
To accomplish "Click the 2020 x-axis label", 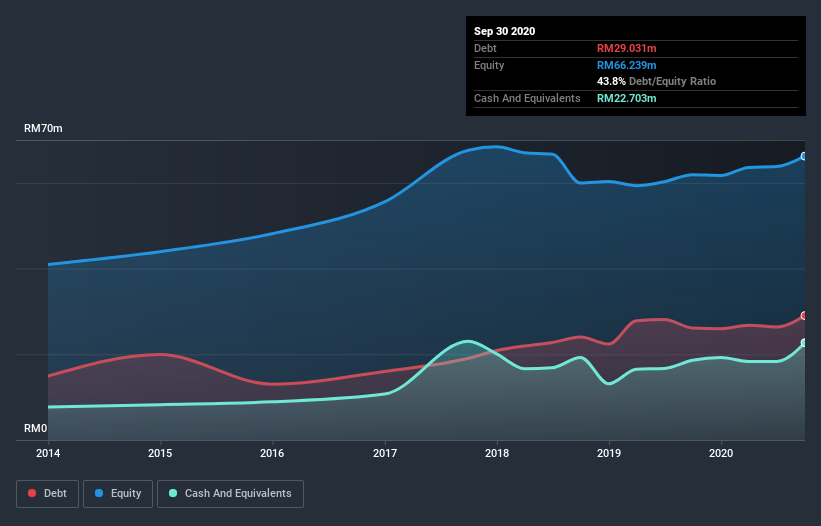I will point(721,453).
